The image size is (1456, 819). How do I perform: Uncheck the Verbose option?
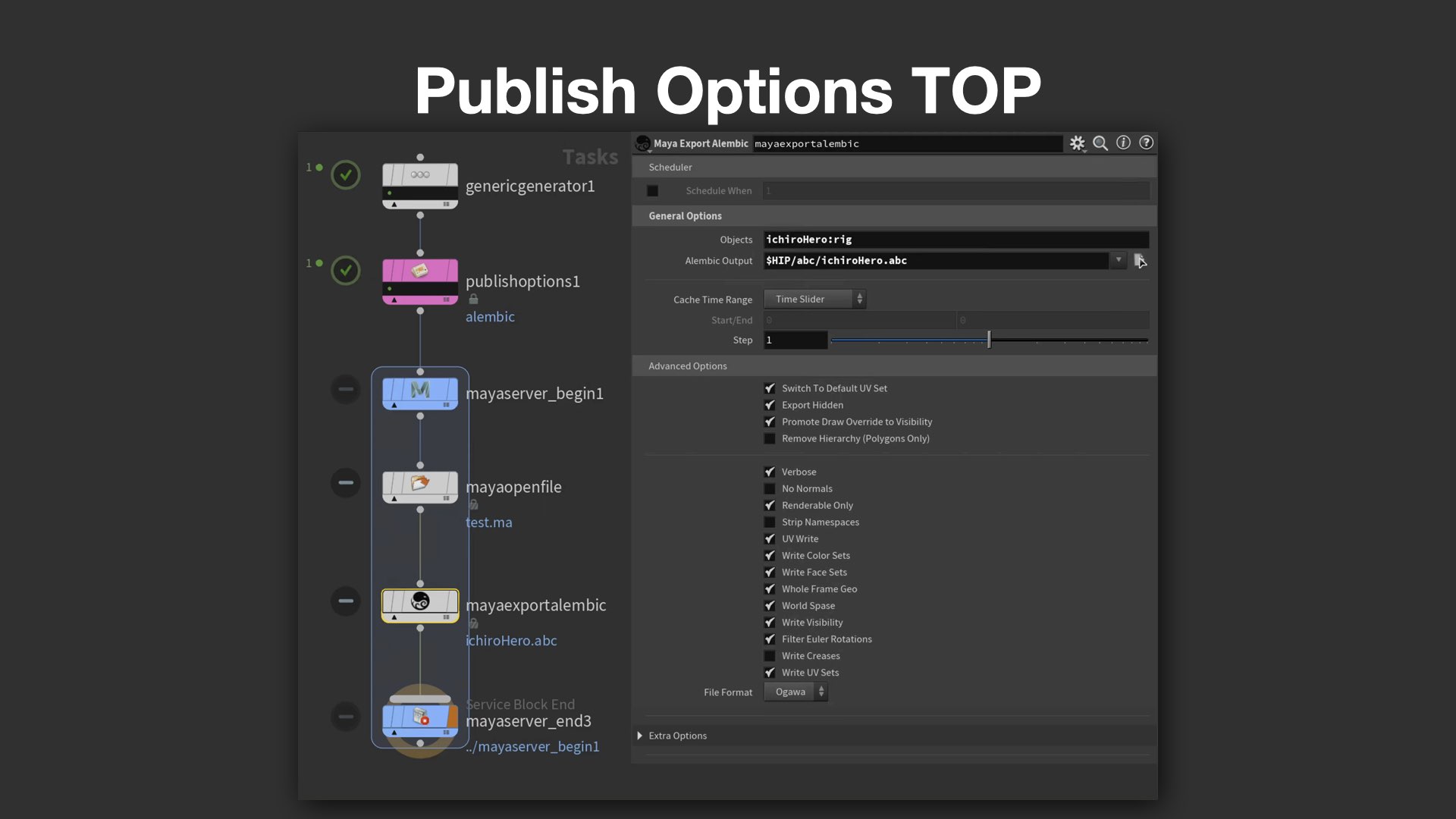[770, 472]
